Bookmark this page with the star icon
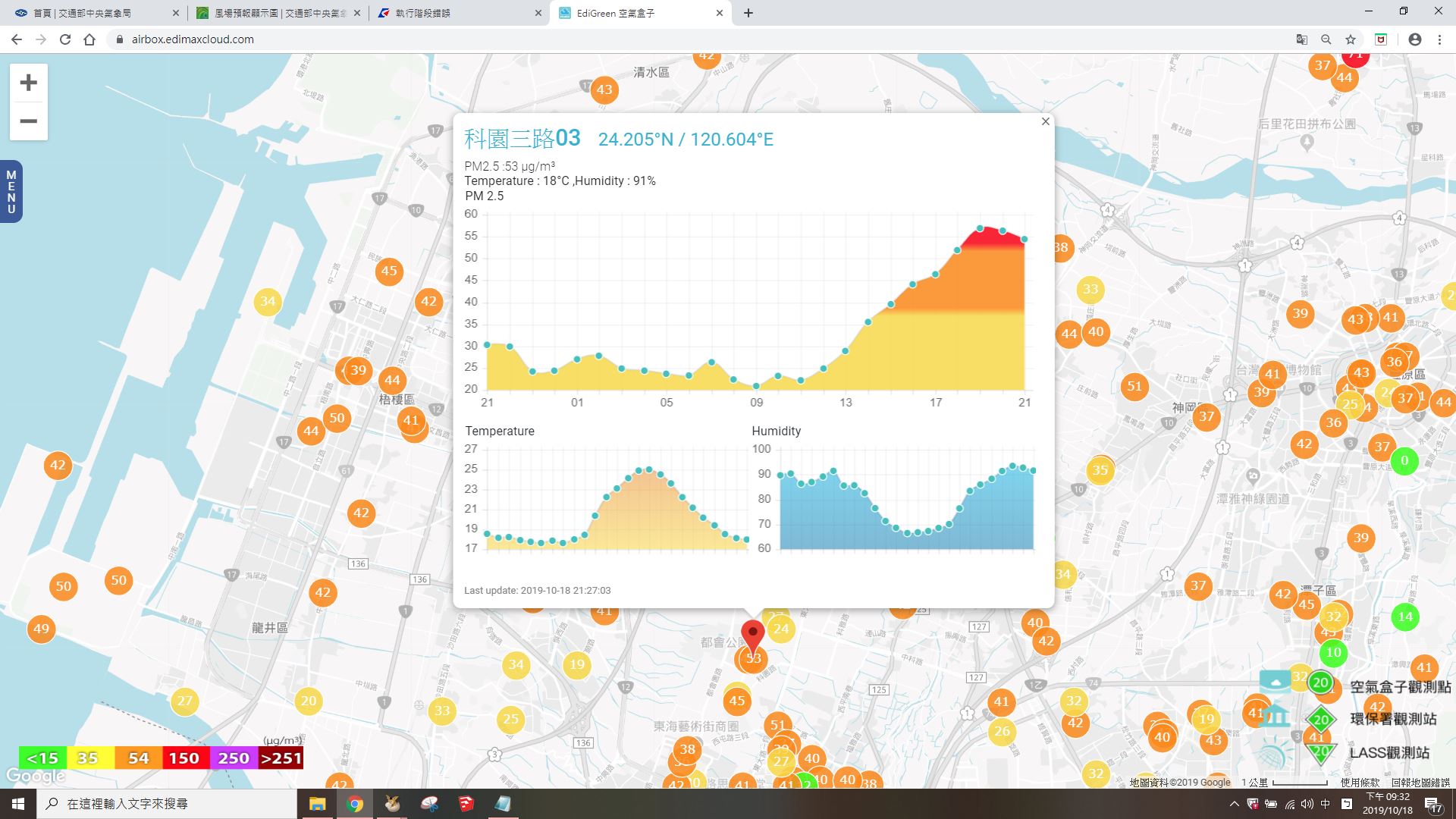Image resolution: width=1456 pixels, height=819 pixels. tap(1351, 39)
